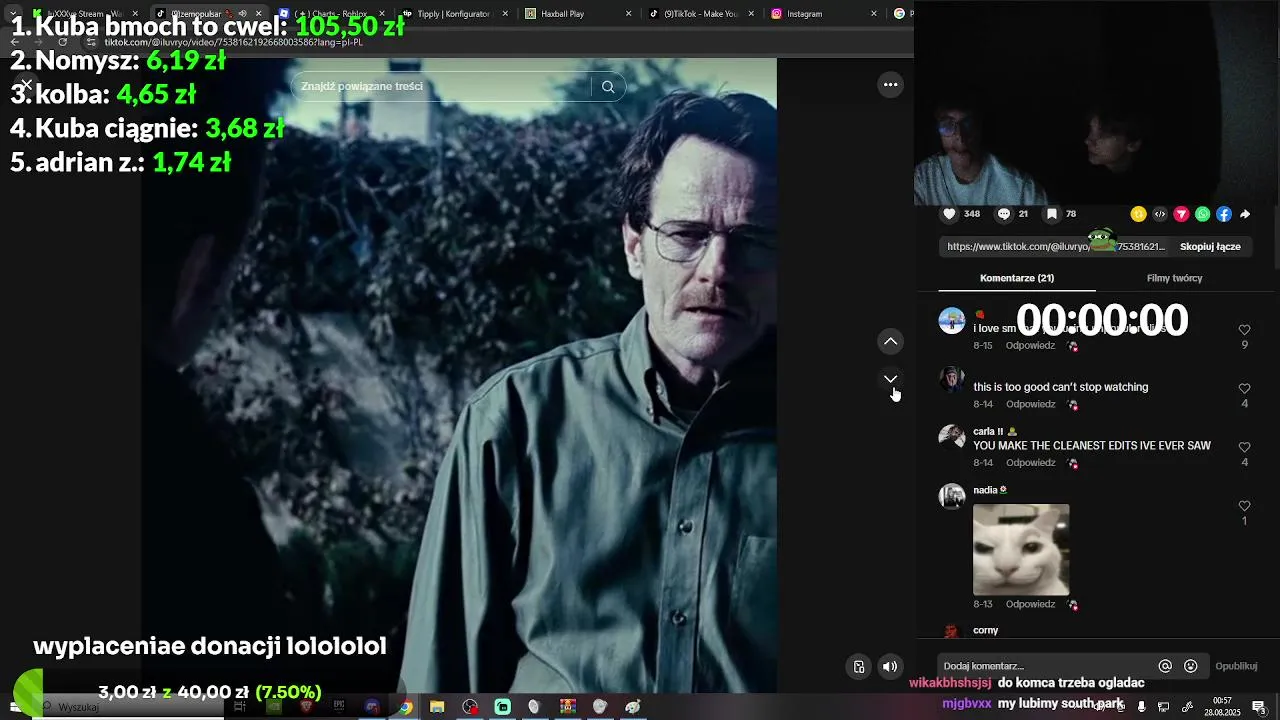This screenshot has width=1280, height=720.
Task: Switch to the TikTok - Make Your Day tab
Action: [x=700, y=14]
